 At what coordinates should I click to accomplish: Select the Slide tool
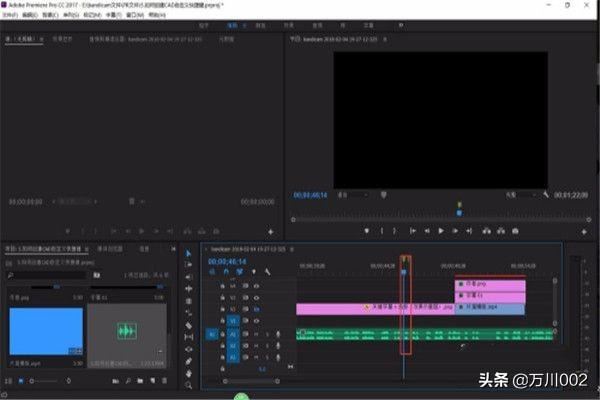tap(189, 349)
